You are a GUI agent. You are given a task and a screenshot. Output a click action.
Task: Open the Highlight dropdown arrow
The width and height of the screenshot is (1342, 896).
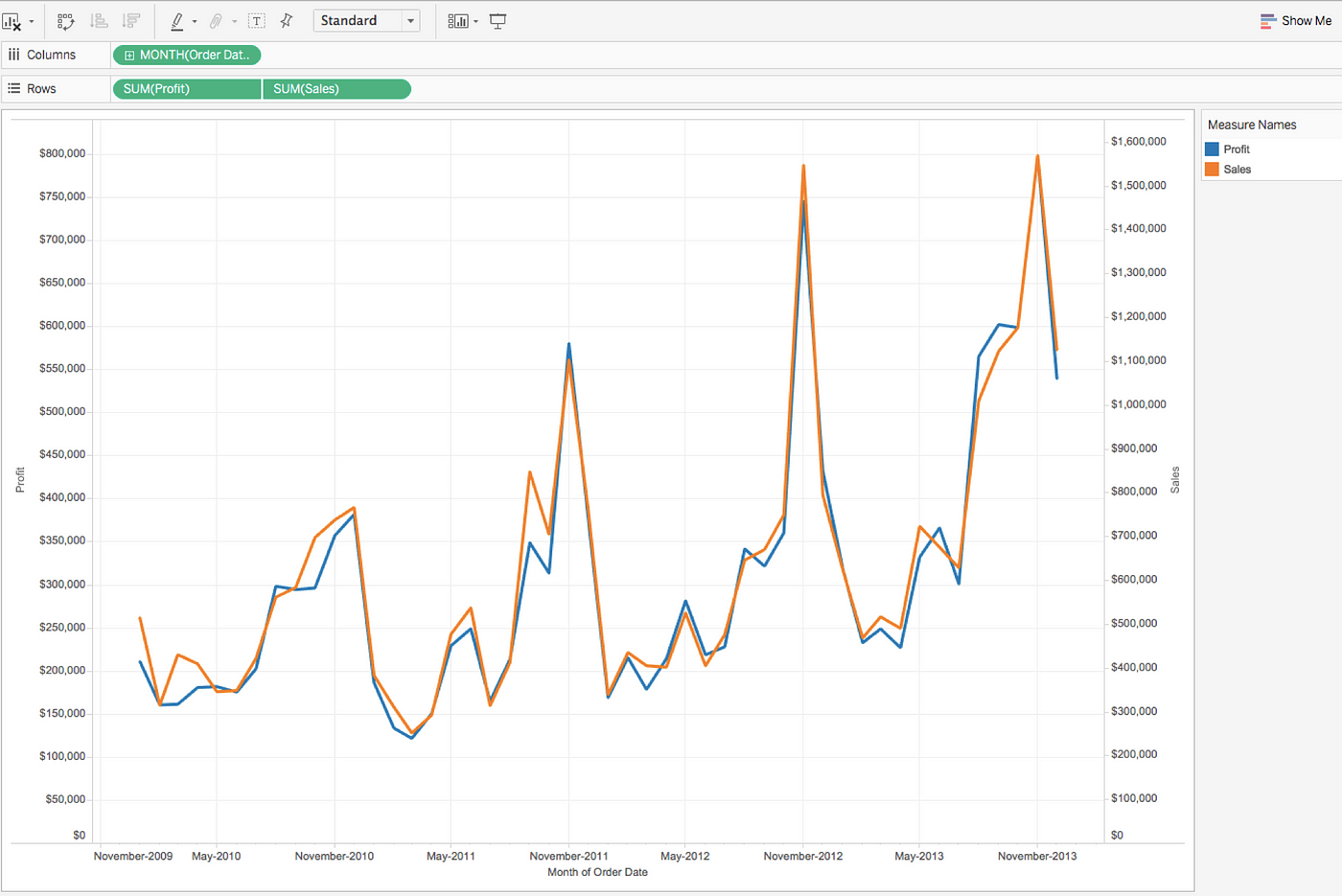[195, 22]
